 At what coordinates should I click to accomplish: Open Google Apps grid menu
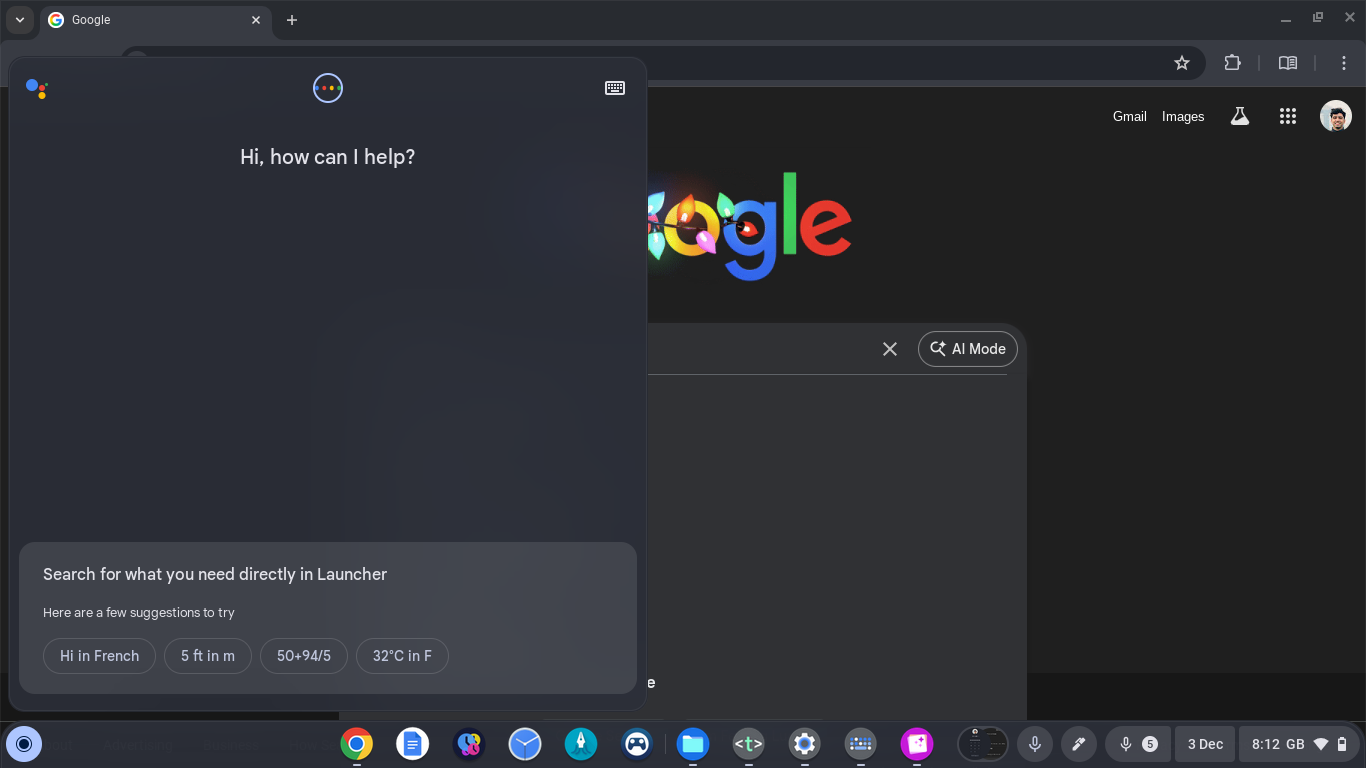tap(1288, 117)
